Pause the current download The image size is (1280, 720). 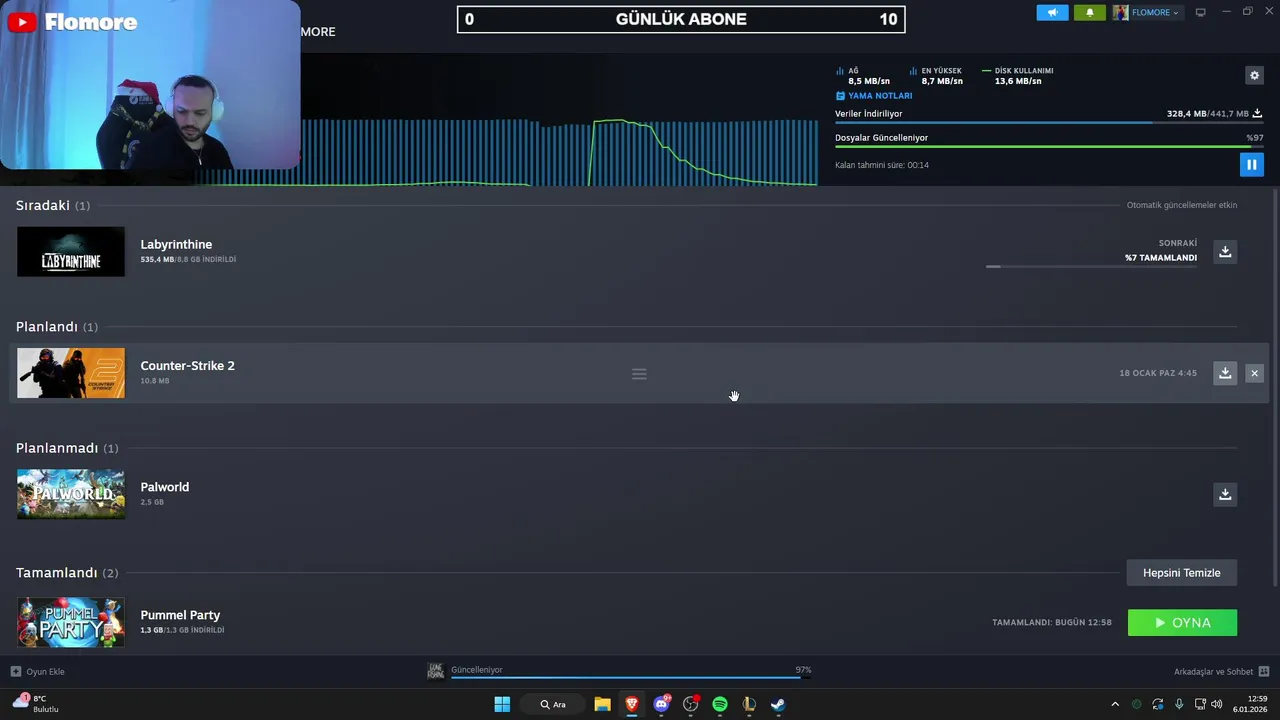click(x=1251, y=164)
